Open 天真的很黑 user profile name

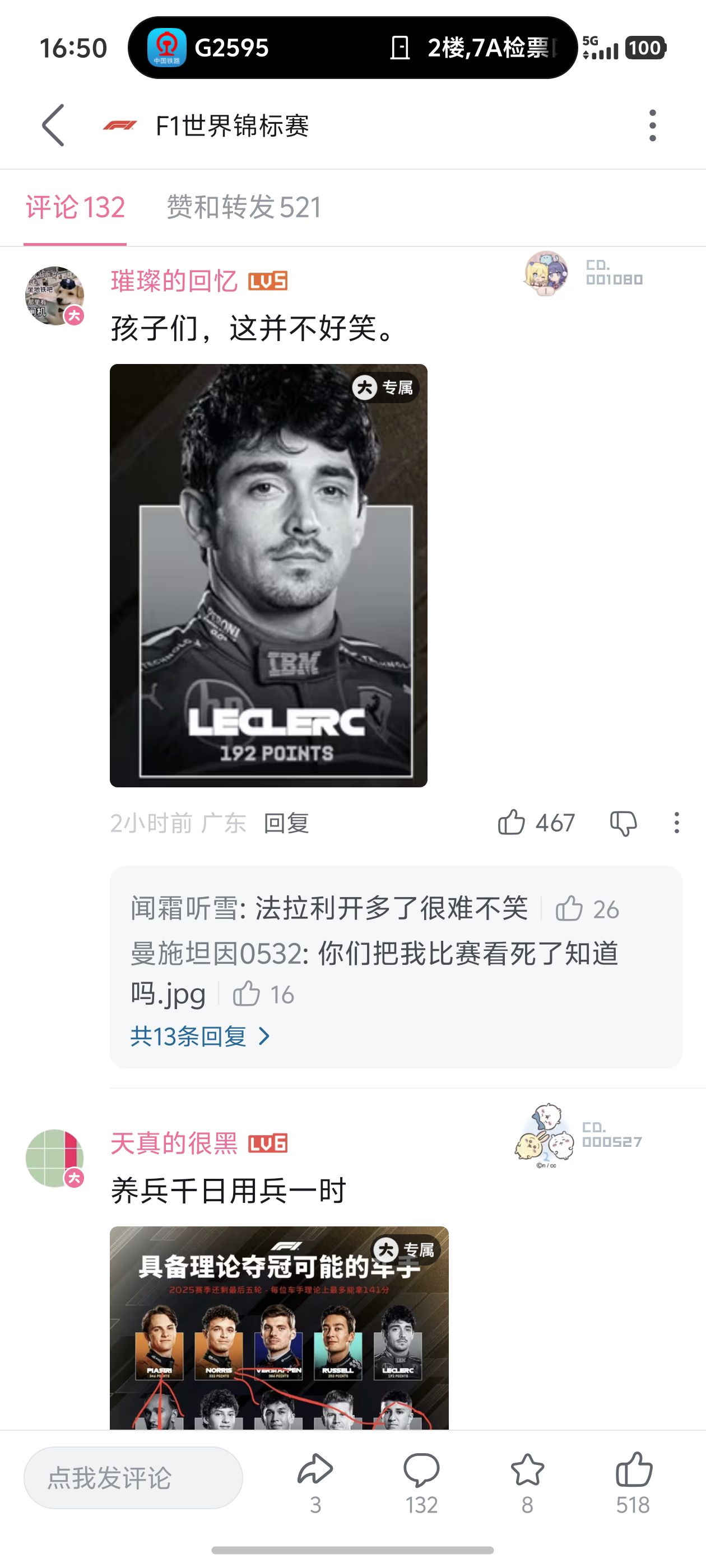174,1143
